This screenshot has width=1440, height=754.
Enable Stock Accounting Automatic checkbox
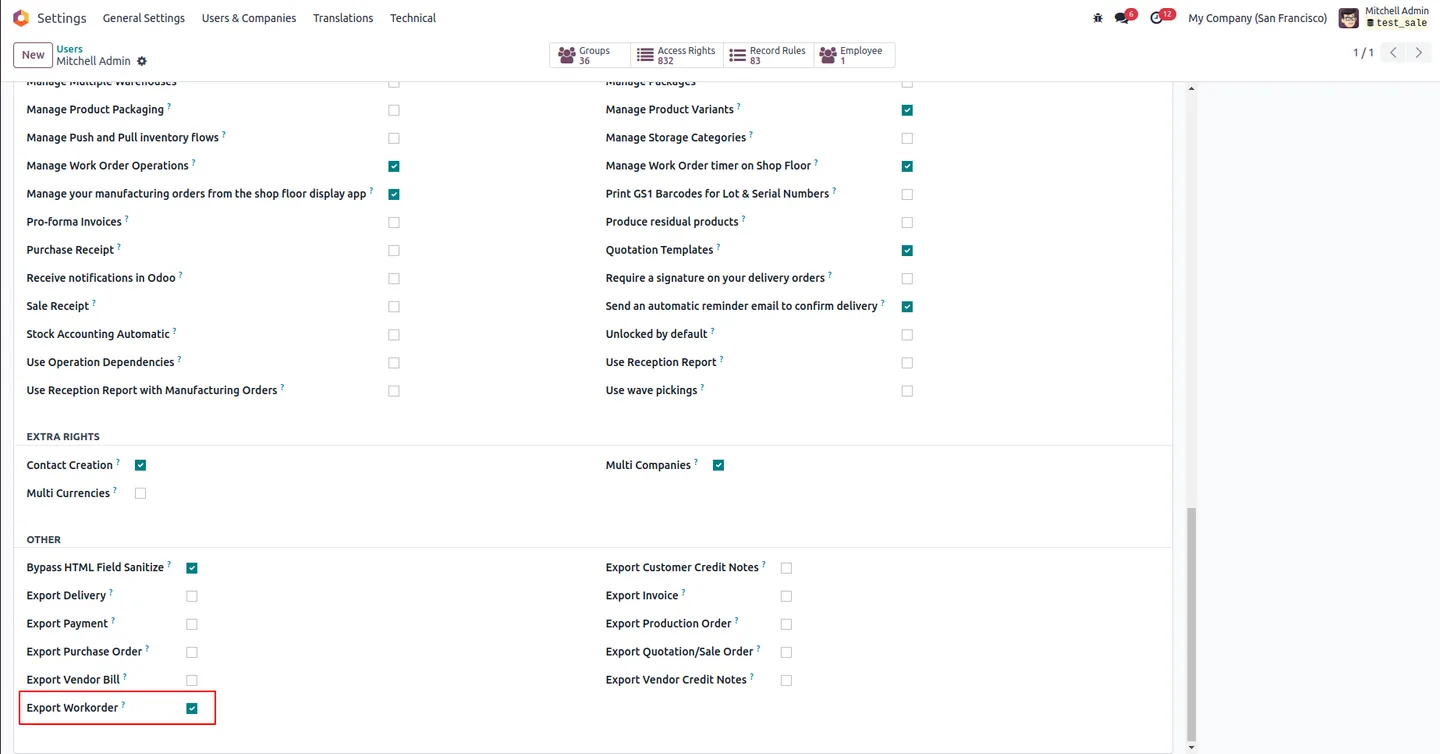pyautogui.click(x=394, y=335)
